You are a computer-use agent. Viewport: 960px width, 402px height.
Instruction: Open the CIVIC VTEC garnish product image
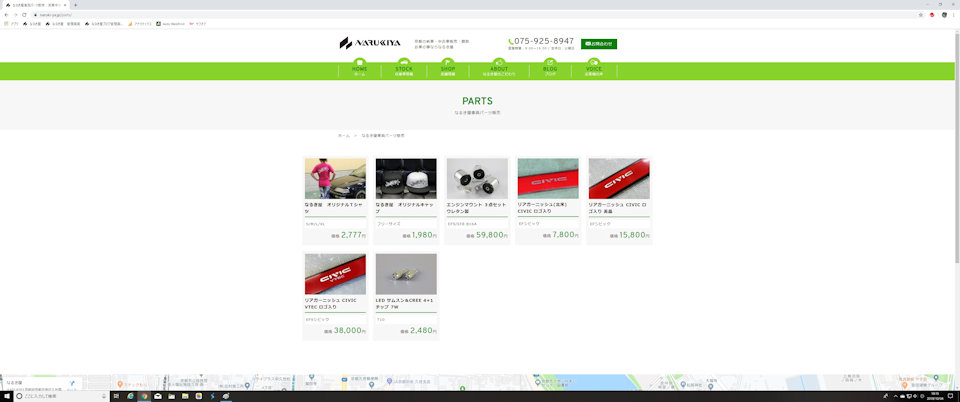coord(336,274)
